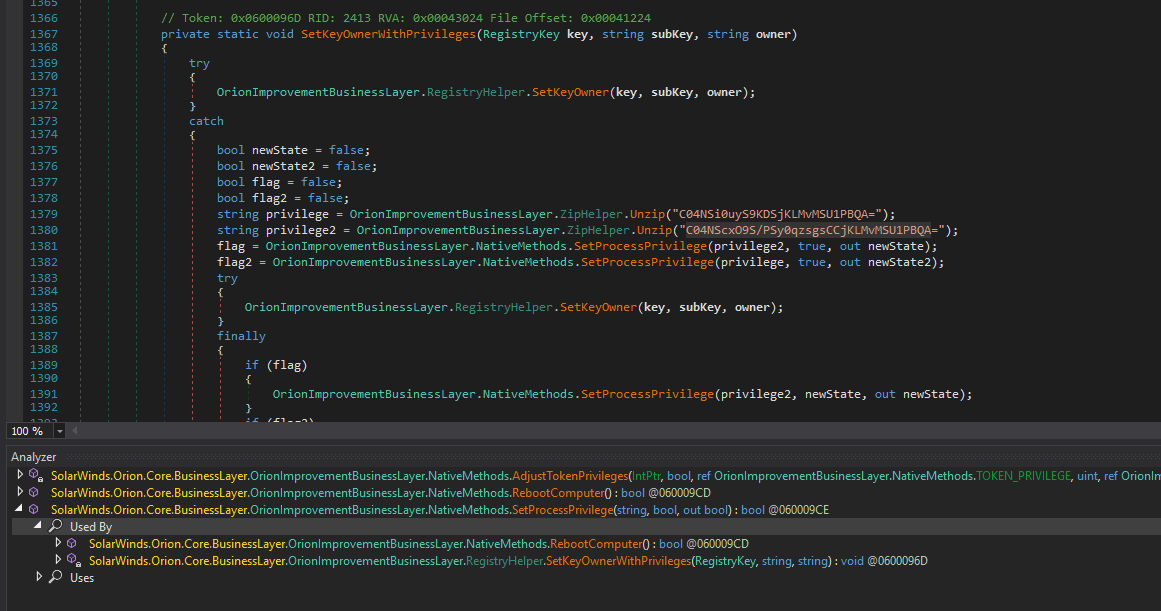Click method icon of RebootComputer under Used By

[72, 543]
